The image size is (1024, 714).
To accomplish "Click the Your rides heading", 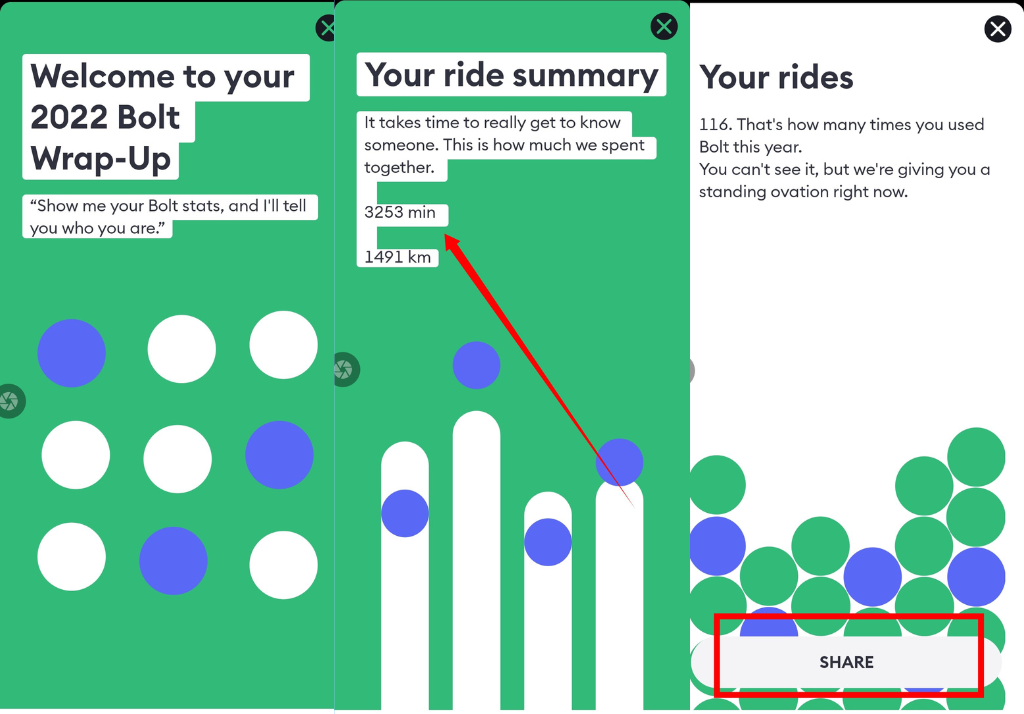I will (x=776, y=77).
